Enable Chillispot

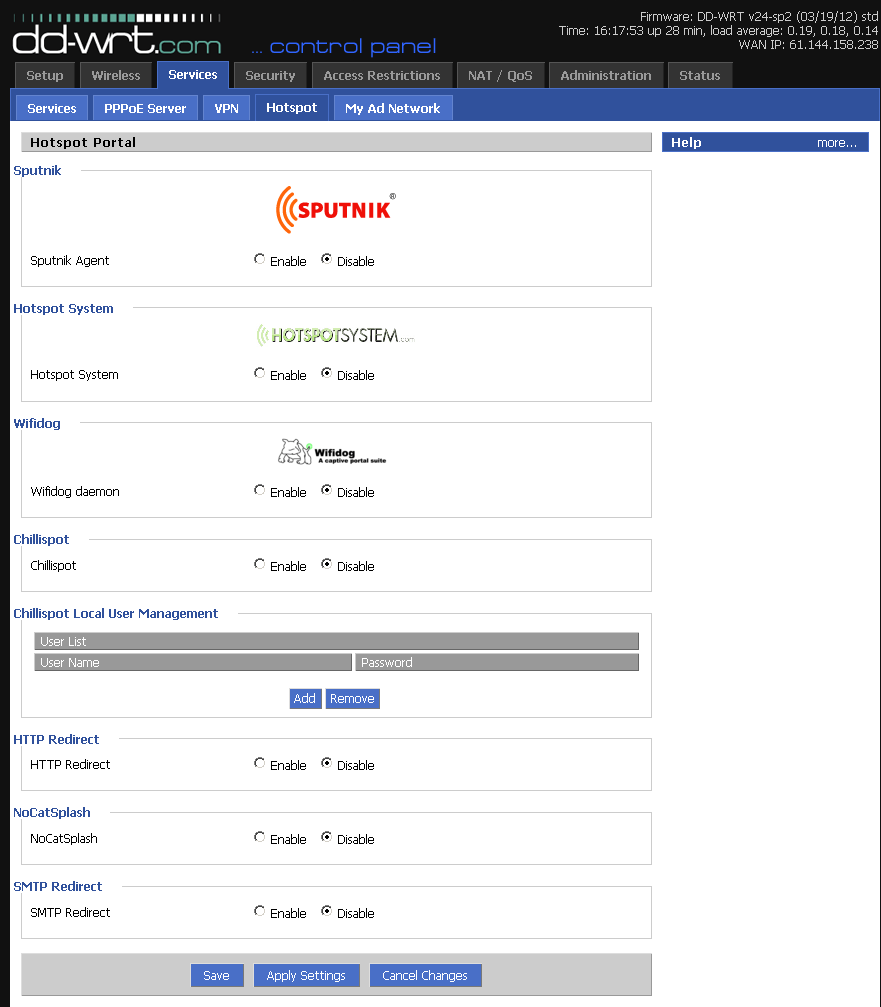point(259,565)
